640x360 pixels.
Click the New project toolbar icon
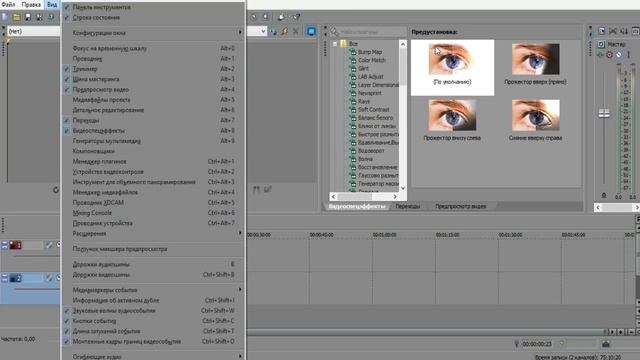click(x=4, y=17)
